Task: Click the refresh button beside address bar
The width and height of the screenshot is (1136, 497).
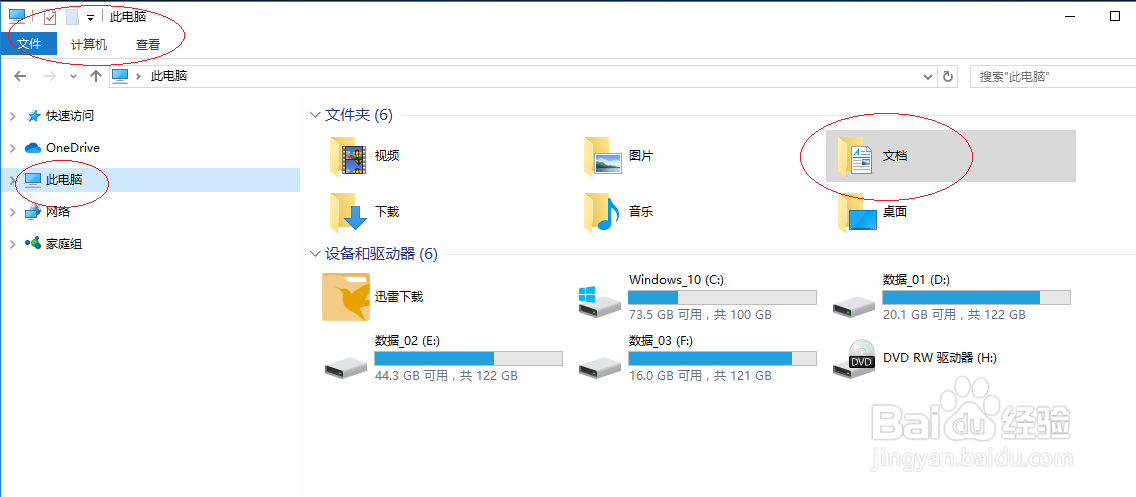Action: [947, 76]
